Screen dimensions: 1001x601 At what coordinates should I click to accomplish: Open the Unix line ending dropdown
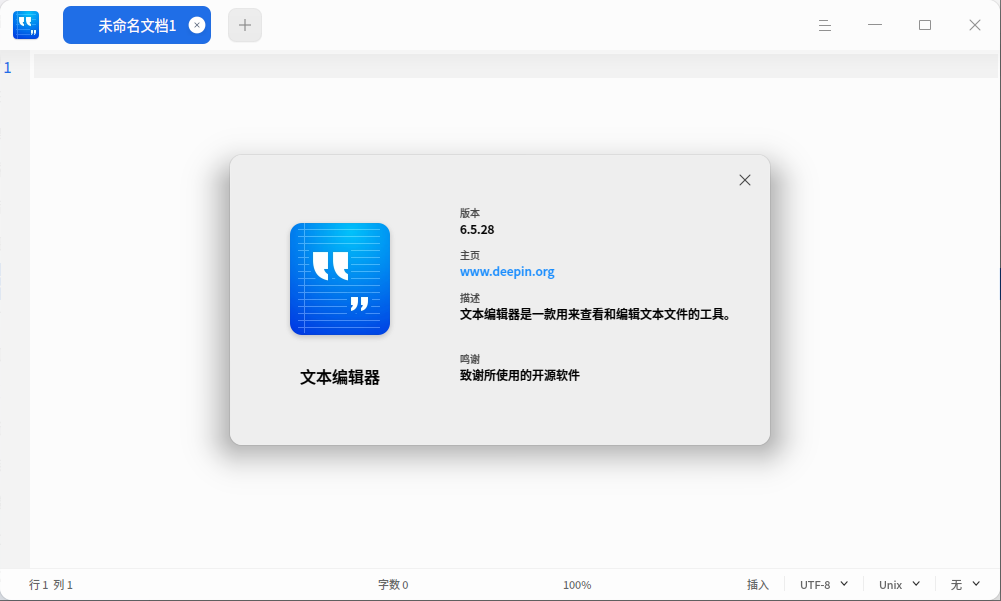[x=899, y=584]
